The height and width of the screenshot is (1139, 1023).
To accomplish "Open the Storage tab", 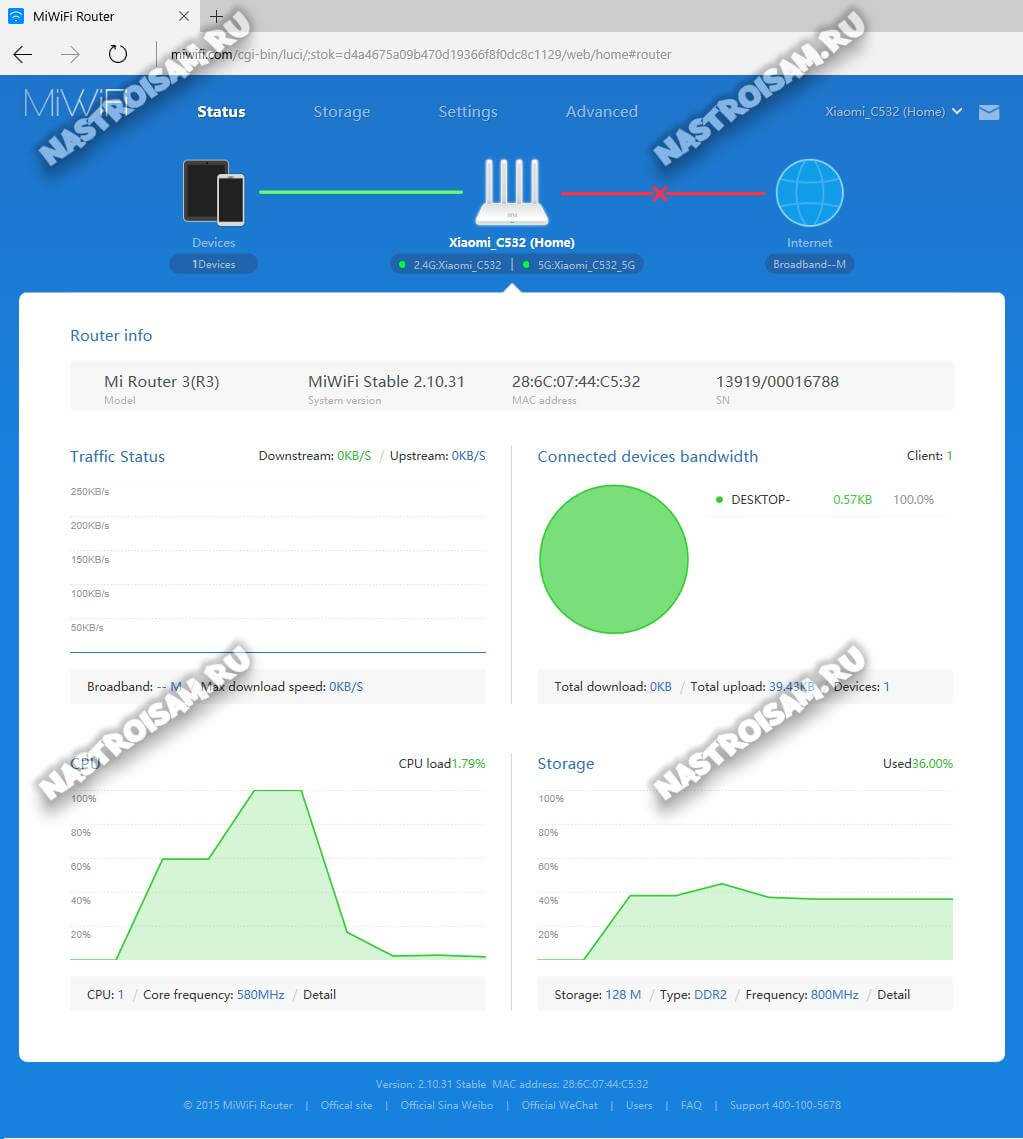I will point(341,112).
